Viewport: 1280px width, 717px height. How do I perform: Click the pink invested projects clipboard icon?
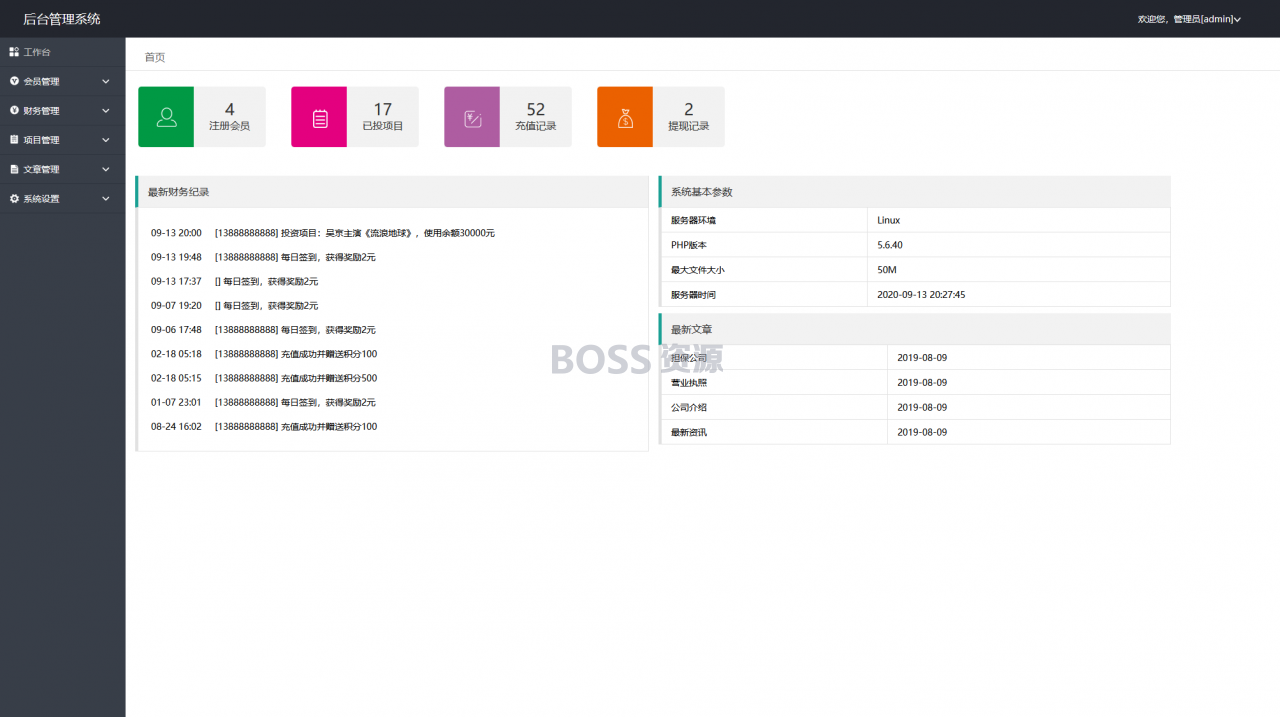(x=320, y=117)
